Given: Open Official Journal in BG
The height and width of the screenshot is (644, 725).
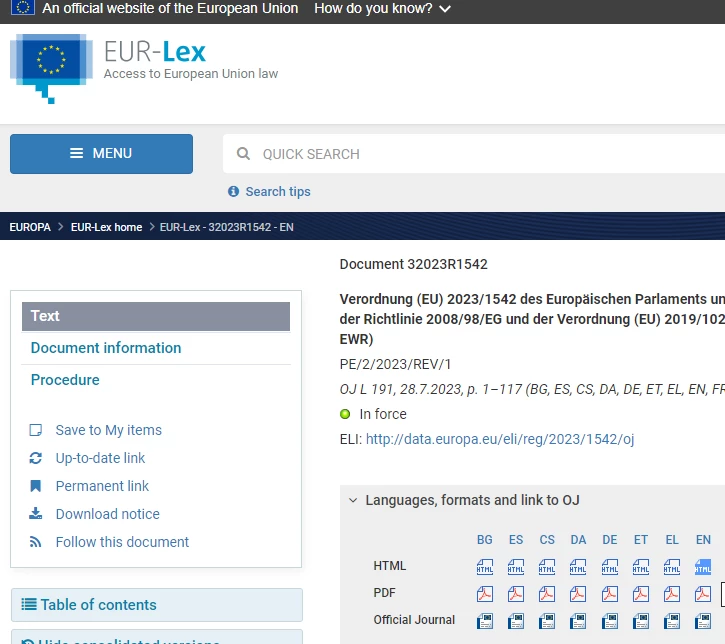Looking at the screenshot, I should (485, 621).
